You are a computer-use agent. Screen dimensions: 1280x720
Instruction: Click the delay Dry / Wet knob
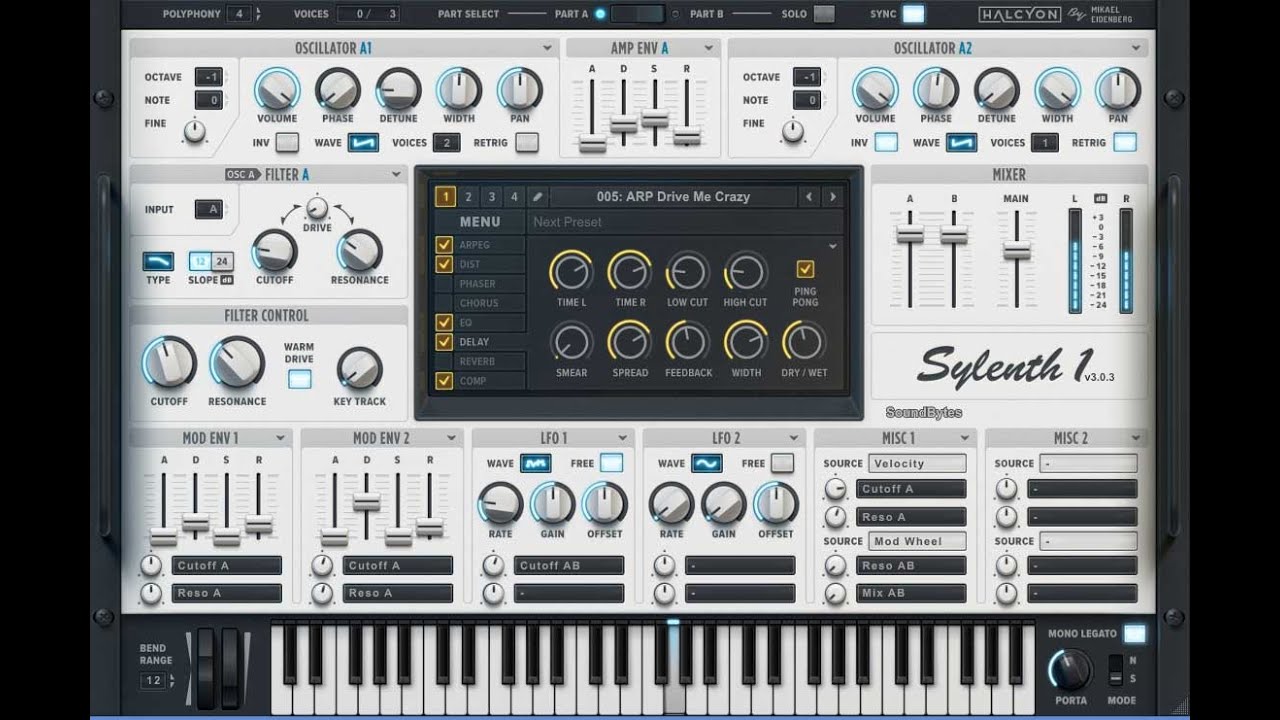pos(804,342)
